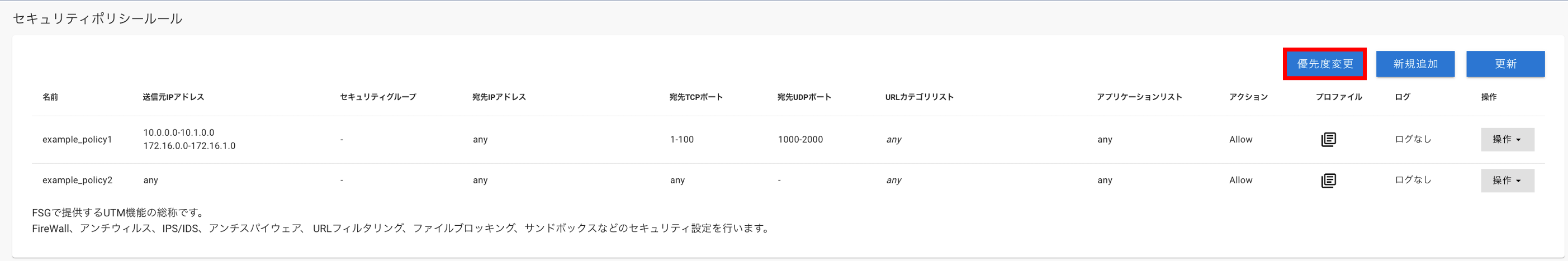Expand 操作 dropdown for example_policy1
This screenshot has height=261, width=1568.
(1507, 139)
